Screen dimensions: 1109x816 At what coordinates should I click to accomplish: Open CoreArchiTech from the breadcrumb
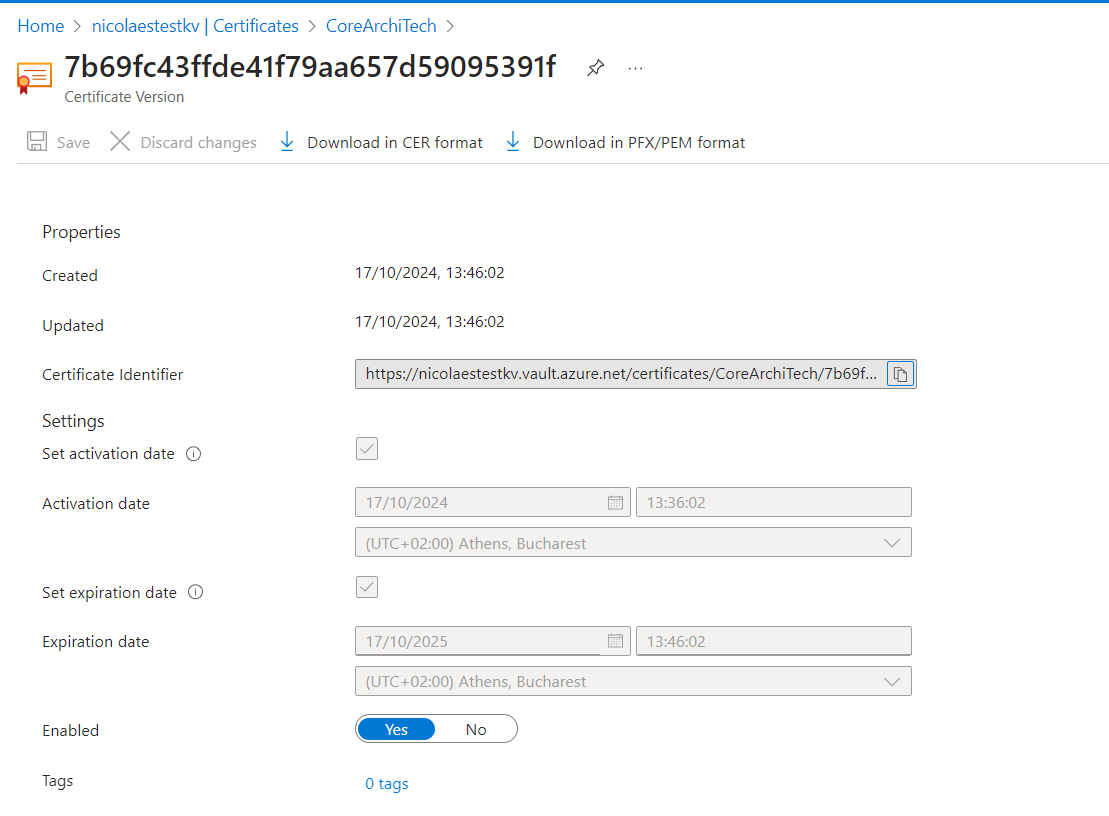380,25
